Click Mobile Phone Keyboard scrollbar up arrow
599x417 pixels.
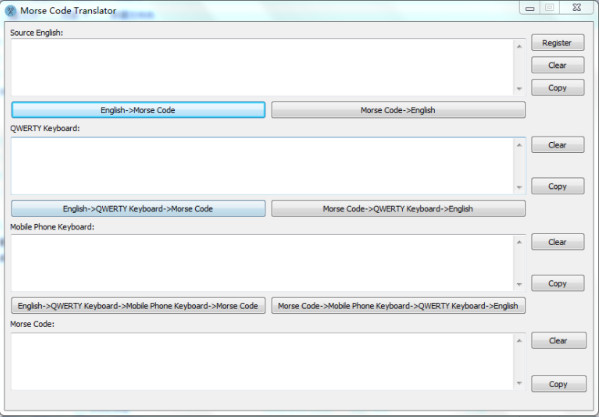519,242
